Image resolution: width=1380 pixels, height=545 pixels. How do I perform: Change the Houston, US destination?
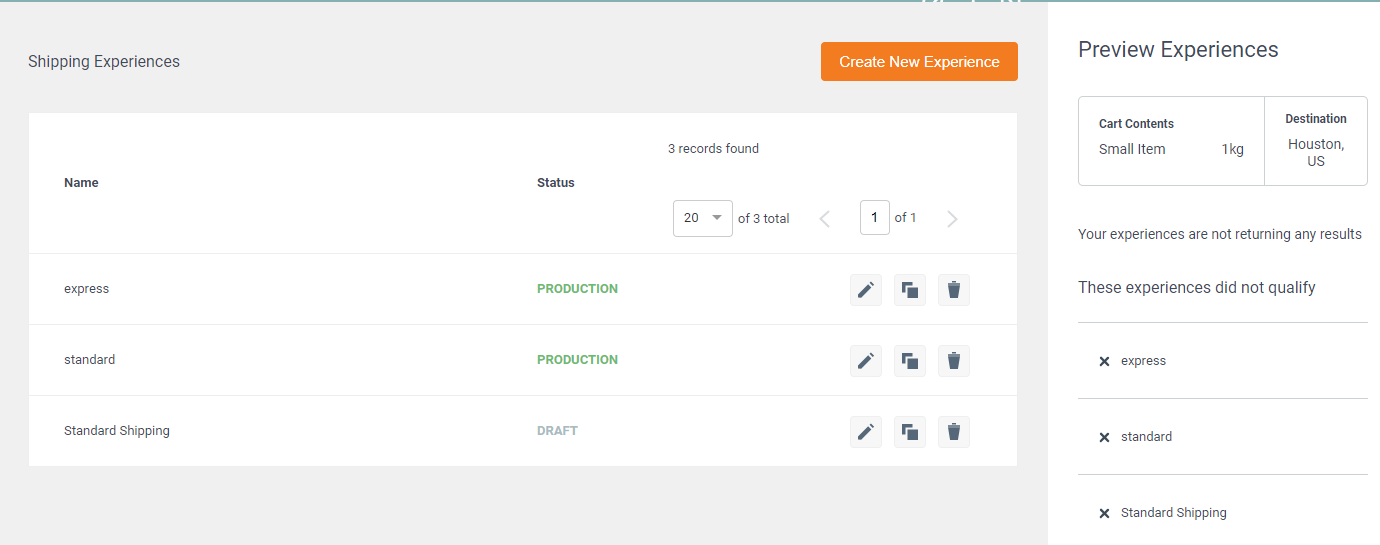click(1316, 141)
